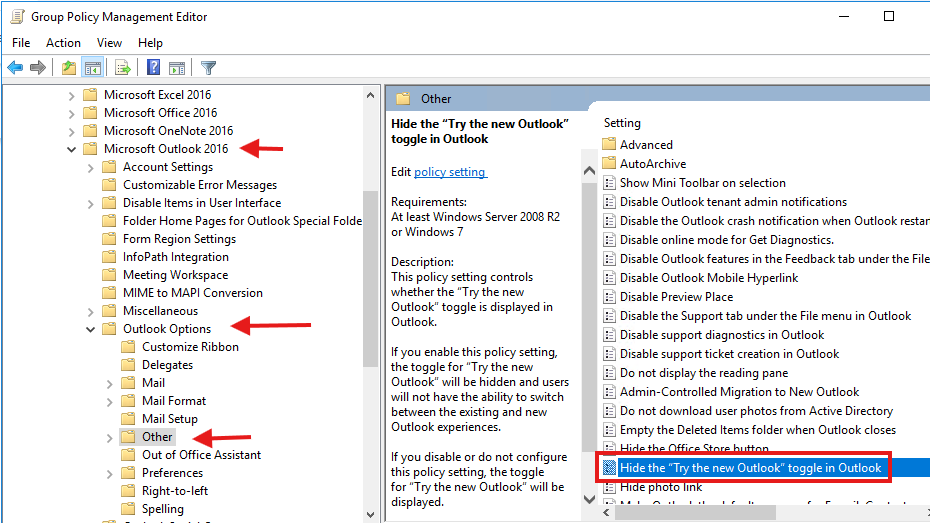The image size is (930, 523).
Task: Click the folder icon next to Right-to-left
Action: [128, 490]
